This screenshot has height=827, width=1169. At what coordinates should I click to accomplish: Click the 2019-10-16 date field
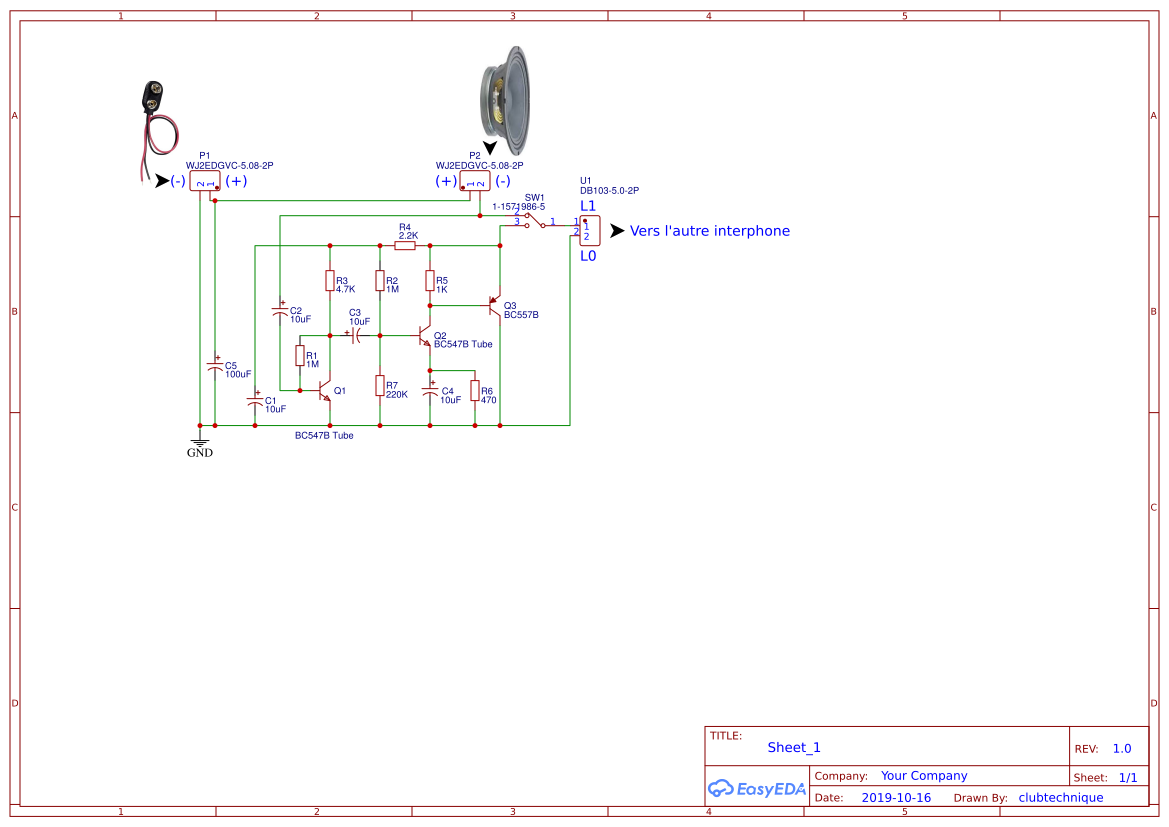point(898,797)
